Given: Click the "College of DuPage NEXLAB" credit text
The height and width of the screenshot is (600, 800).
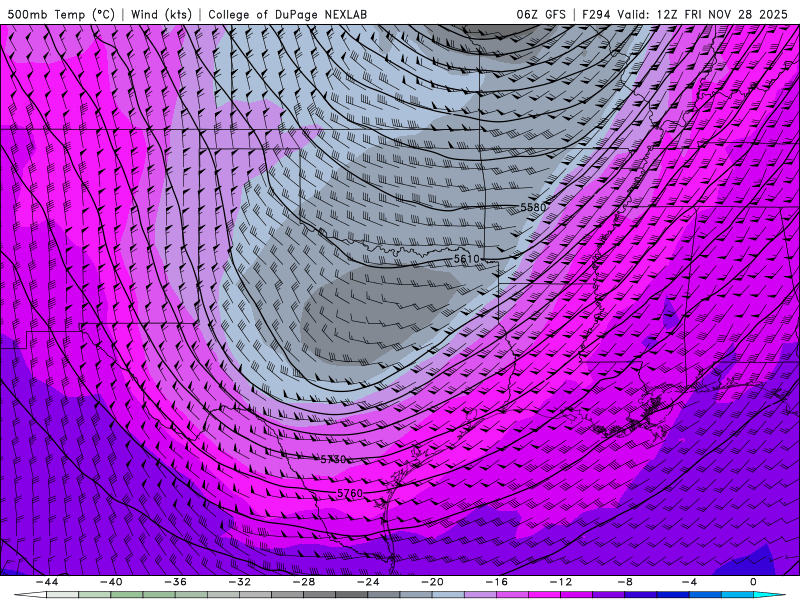Looking at the screenshot, I should tap(287, 14).
